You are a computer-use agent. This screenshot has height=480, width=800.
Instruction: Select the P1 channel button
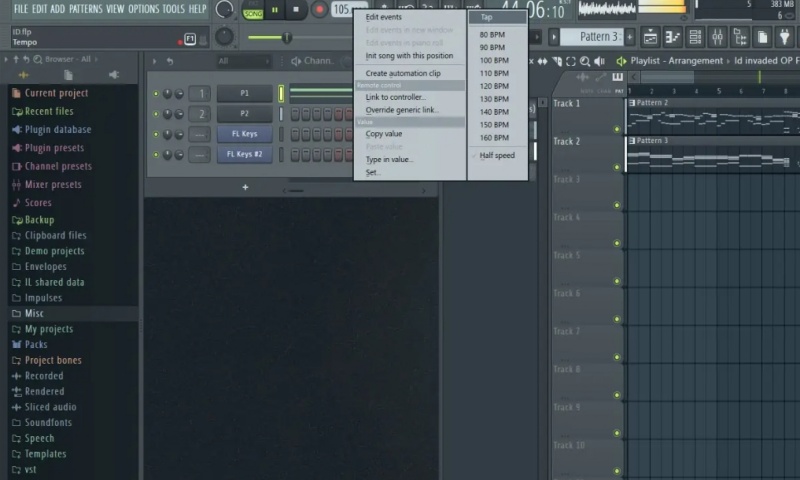tap(244, 93)
